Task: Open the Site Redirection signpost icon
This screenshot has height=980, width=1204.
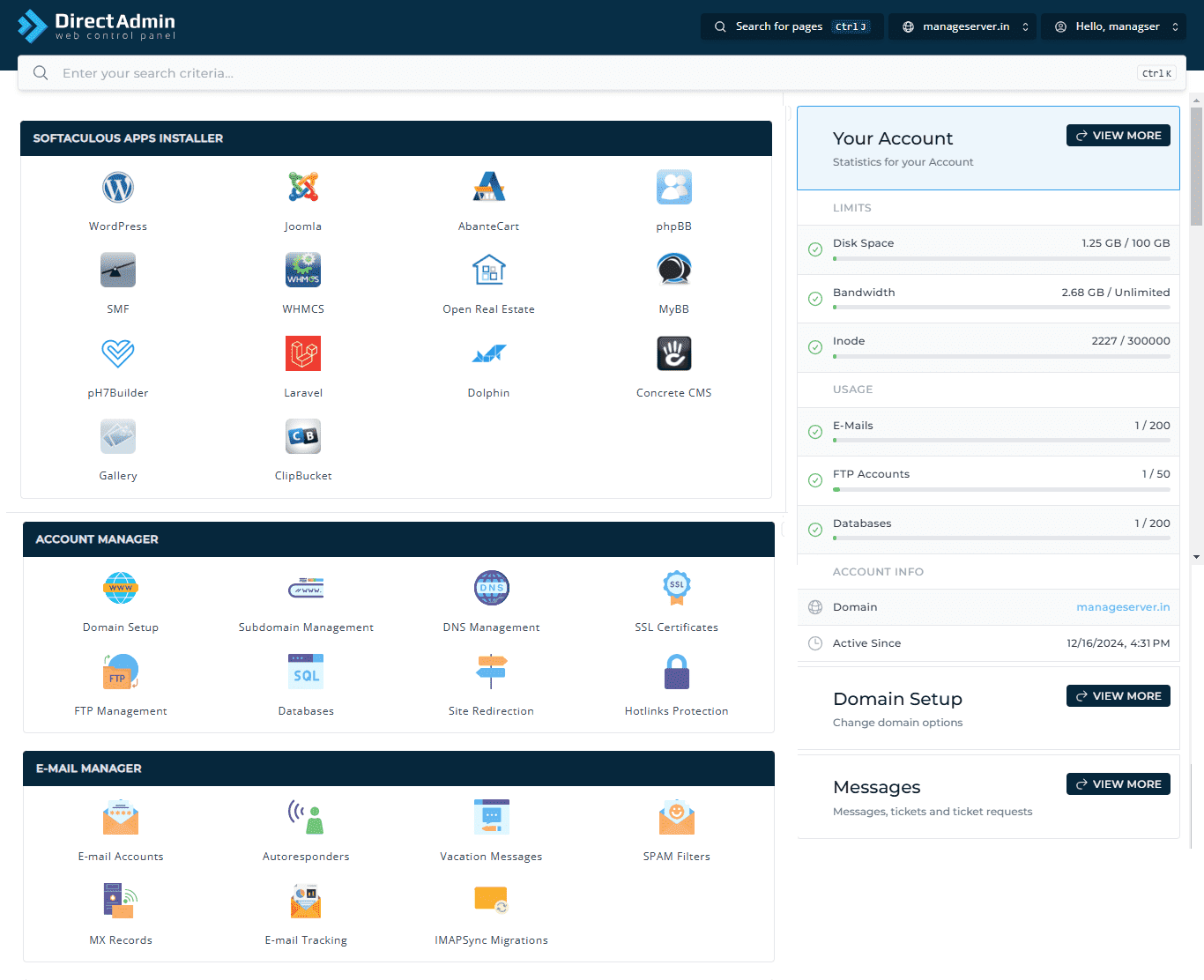Action: 492,672
